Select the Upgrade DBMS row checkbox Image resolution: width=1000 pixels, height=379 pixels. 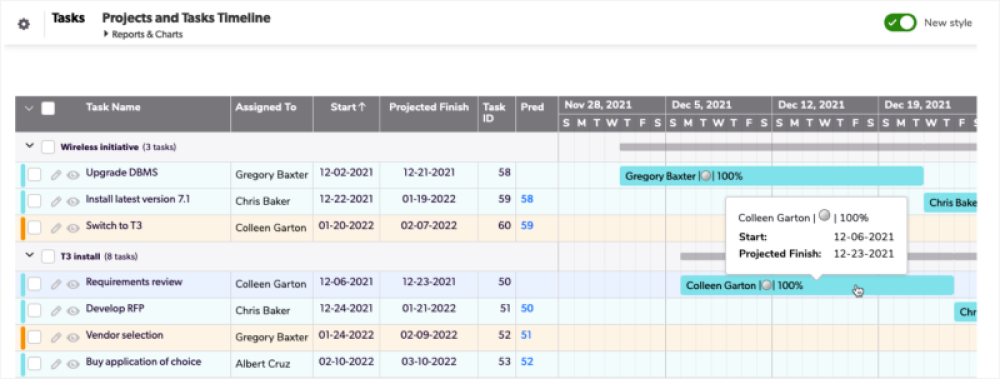(x=34, y=175)
